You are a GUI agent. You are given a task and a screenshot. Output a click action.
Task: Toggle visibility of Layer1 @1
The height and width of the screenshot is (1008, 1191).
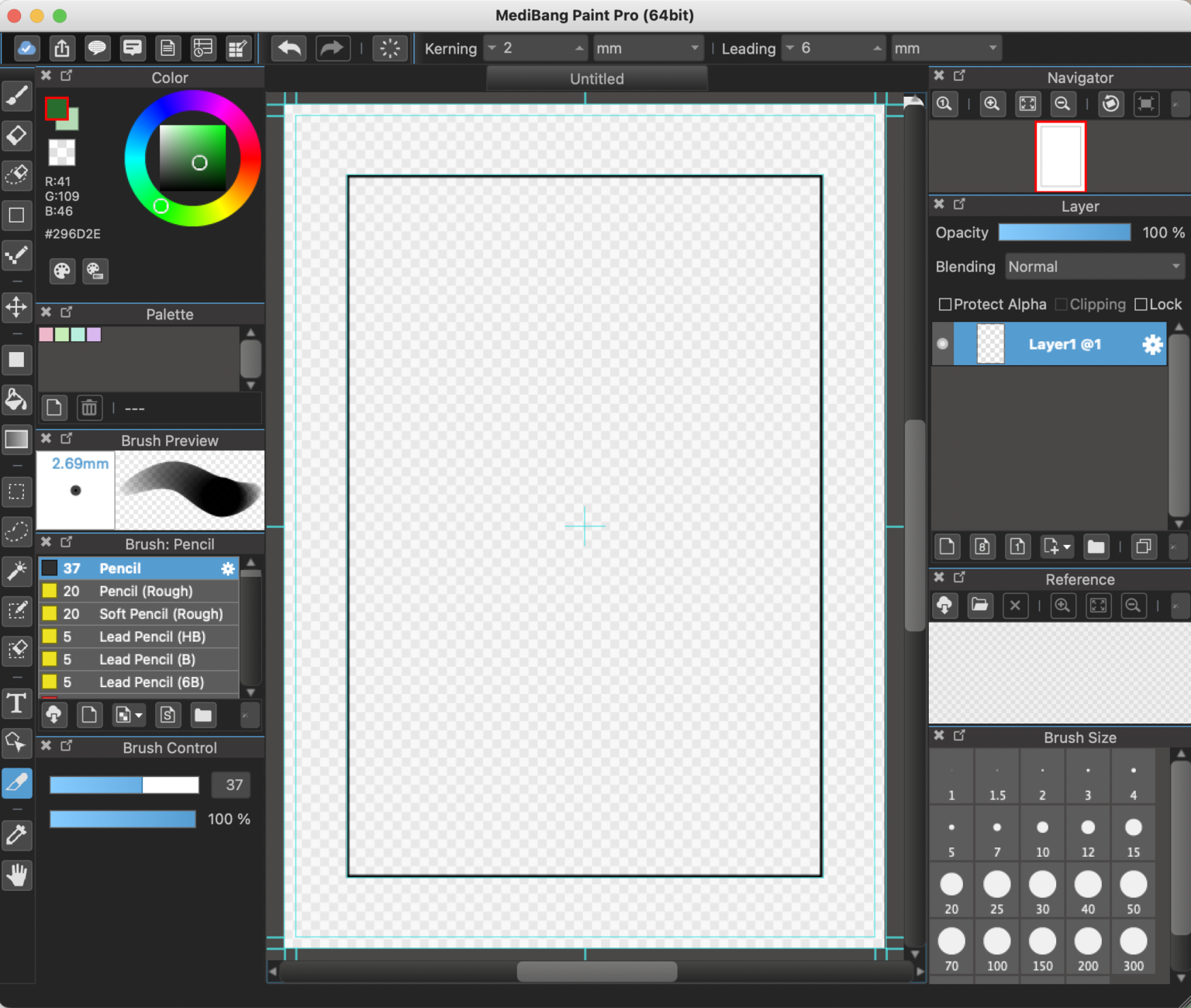point(942,343)
